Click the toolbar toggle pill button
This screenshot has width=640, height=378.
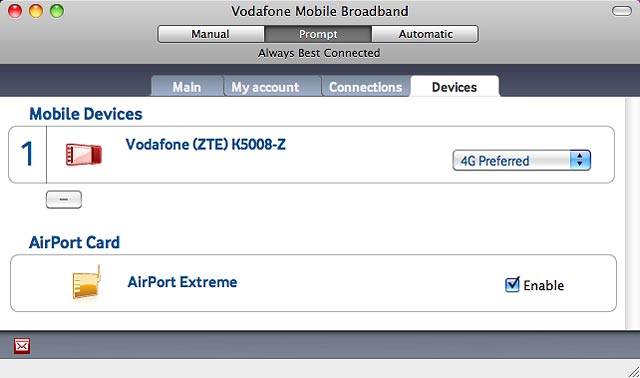(622, 11)
